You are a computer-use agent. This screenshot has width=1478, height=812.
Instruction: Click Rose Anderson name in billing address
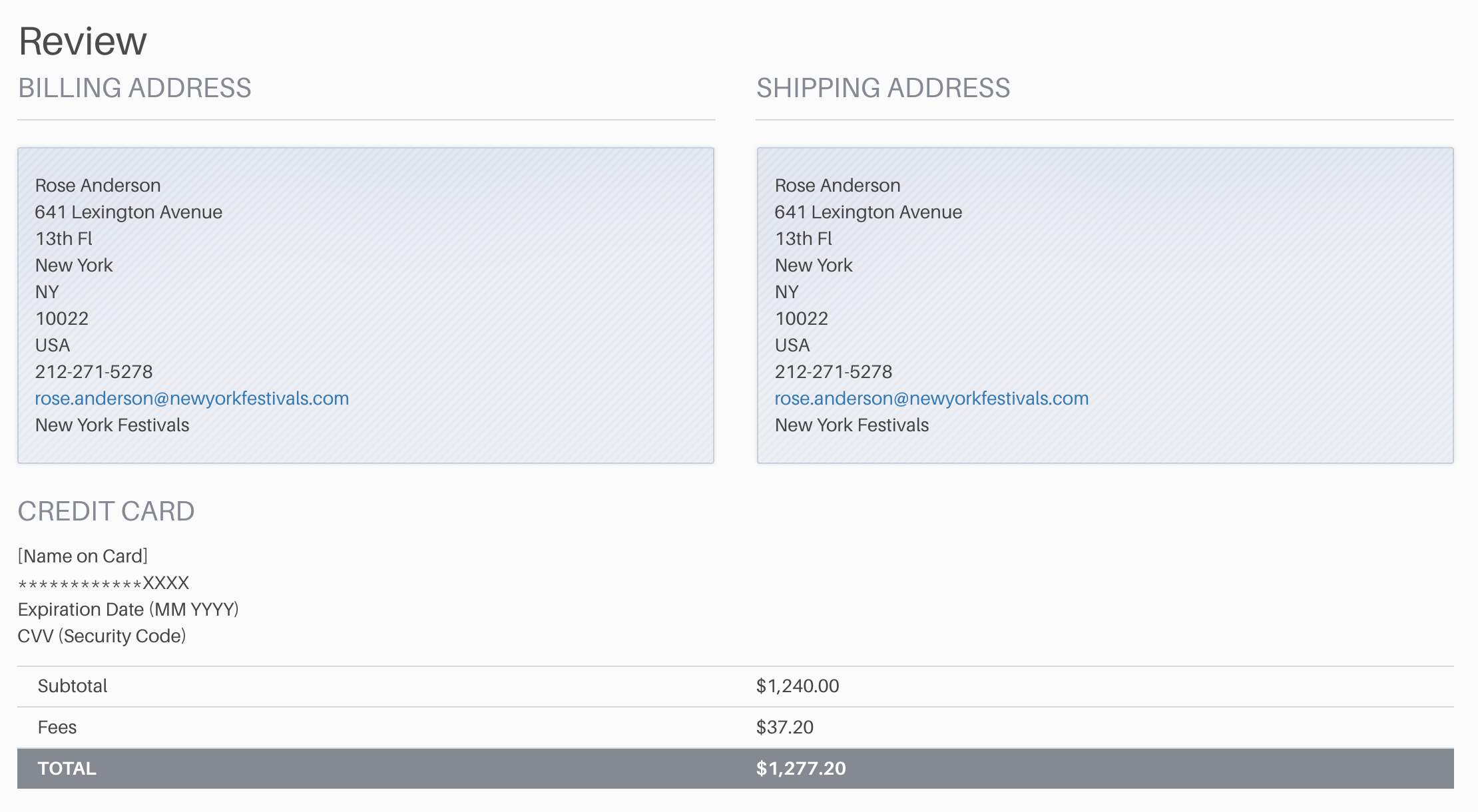(98, 185)
